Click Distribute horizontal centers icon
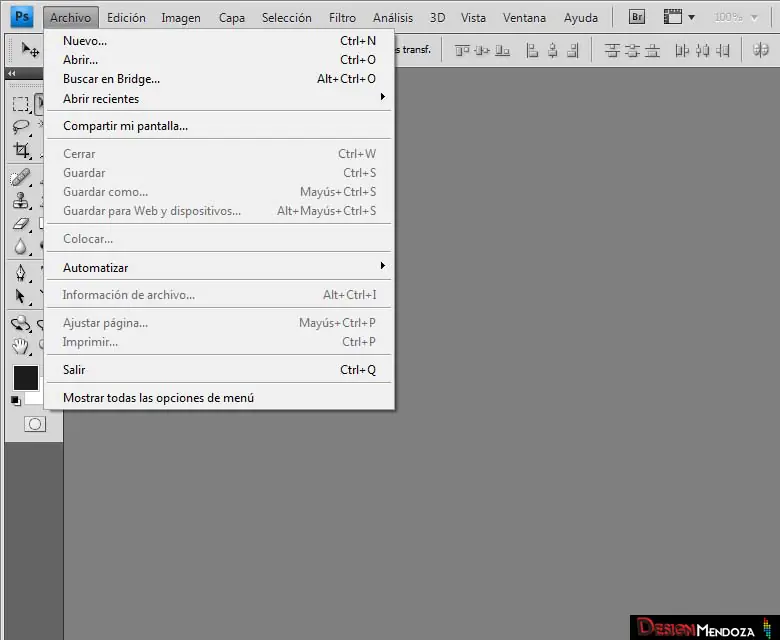This screenshot has height=640, width=780. [x=702, y=50]
